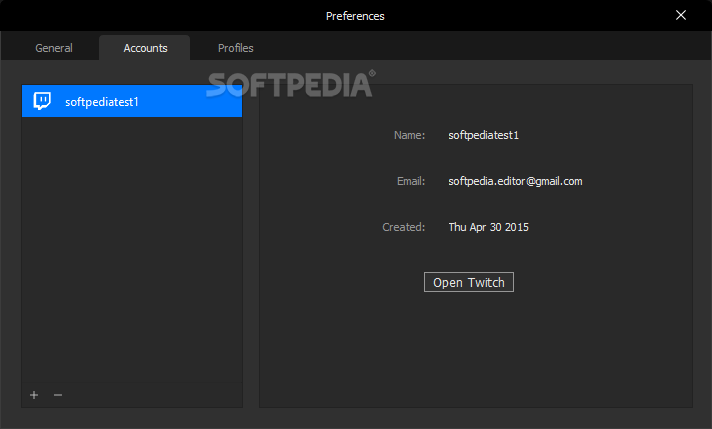The width and height of the screenshot is (712, 429).
Task: Click the Preferences window title
Action: point(355,16)
